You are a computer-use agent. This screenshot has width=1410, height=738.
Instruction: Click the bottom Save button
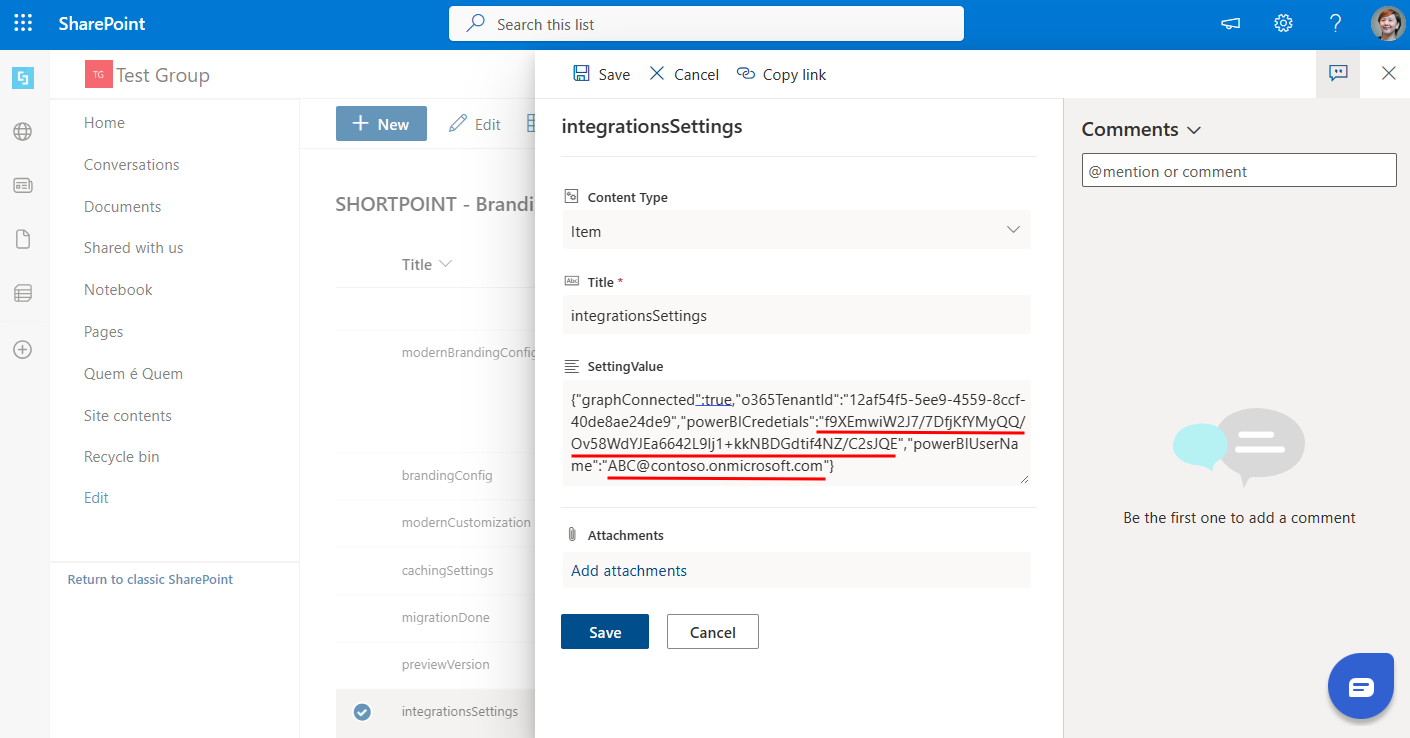point(605,632)
